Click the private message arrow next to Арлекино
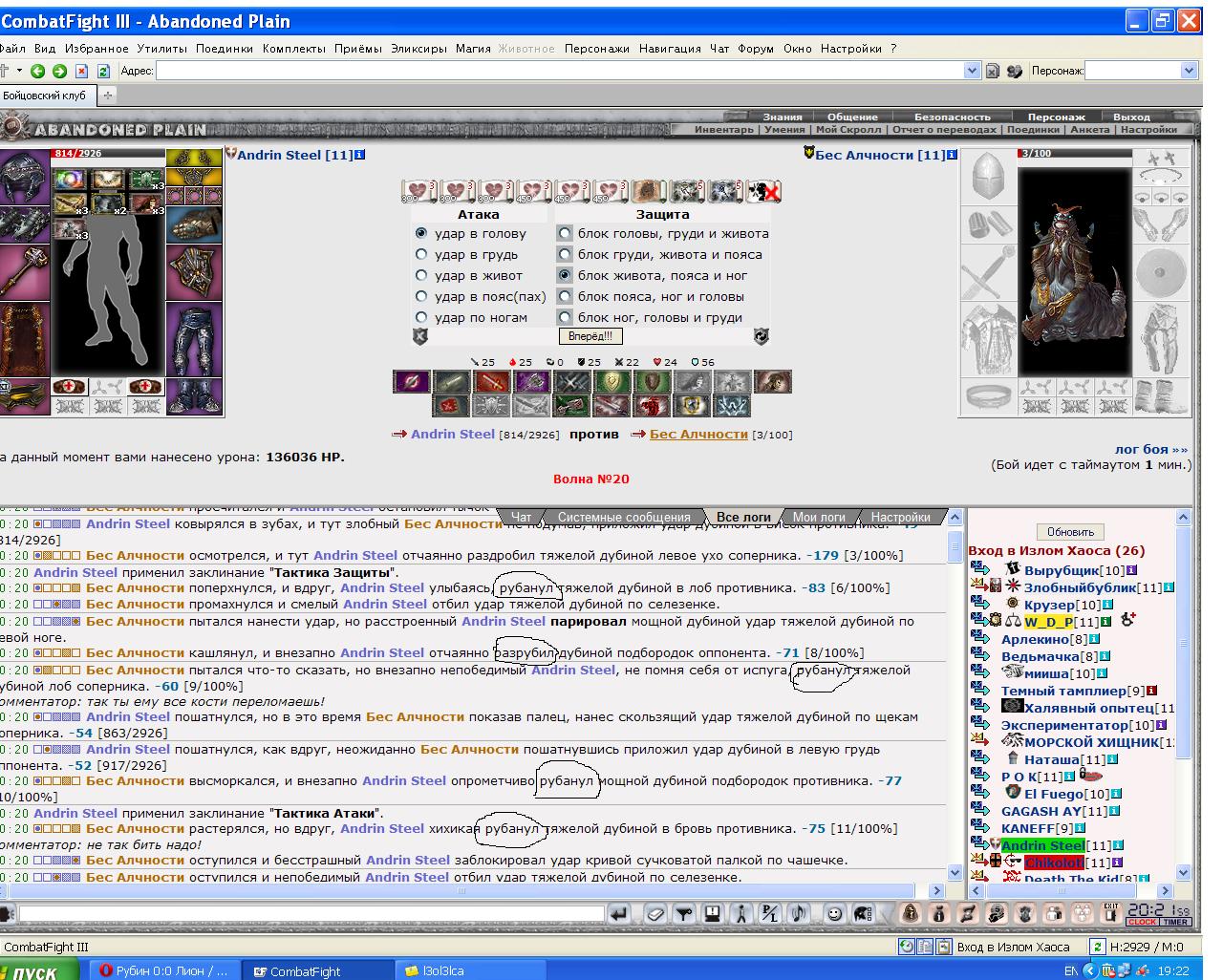This screenshot has width=1223, height=980. click(x=980, y=638)
